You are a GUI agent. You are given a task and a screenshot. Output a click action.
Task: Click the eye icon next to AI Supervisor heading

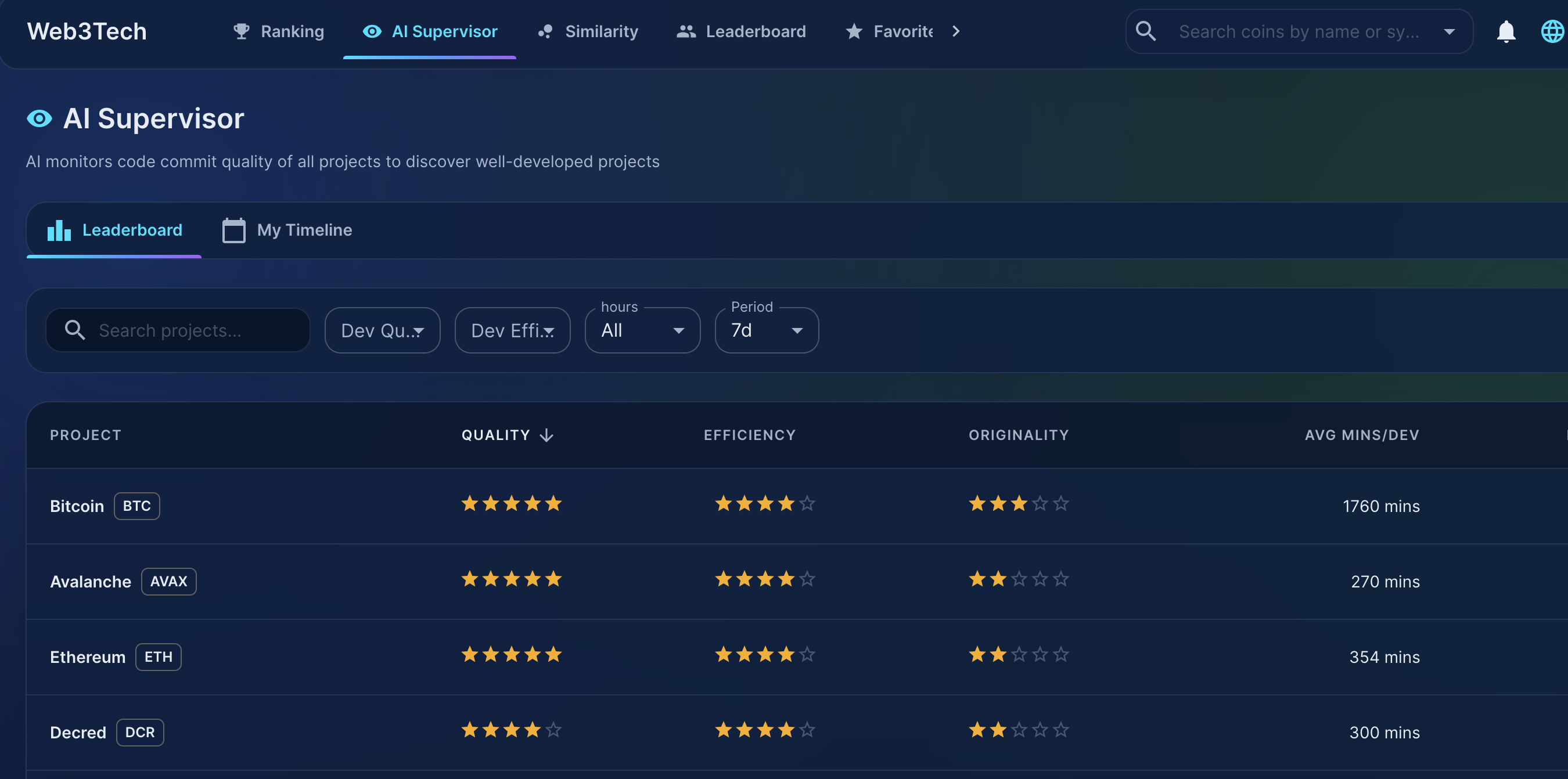[x=38, y=118]
